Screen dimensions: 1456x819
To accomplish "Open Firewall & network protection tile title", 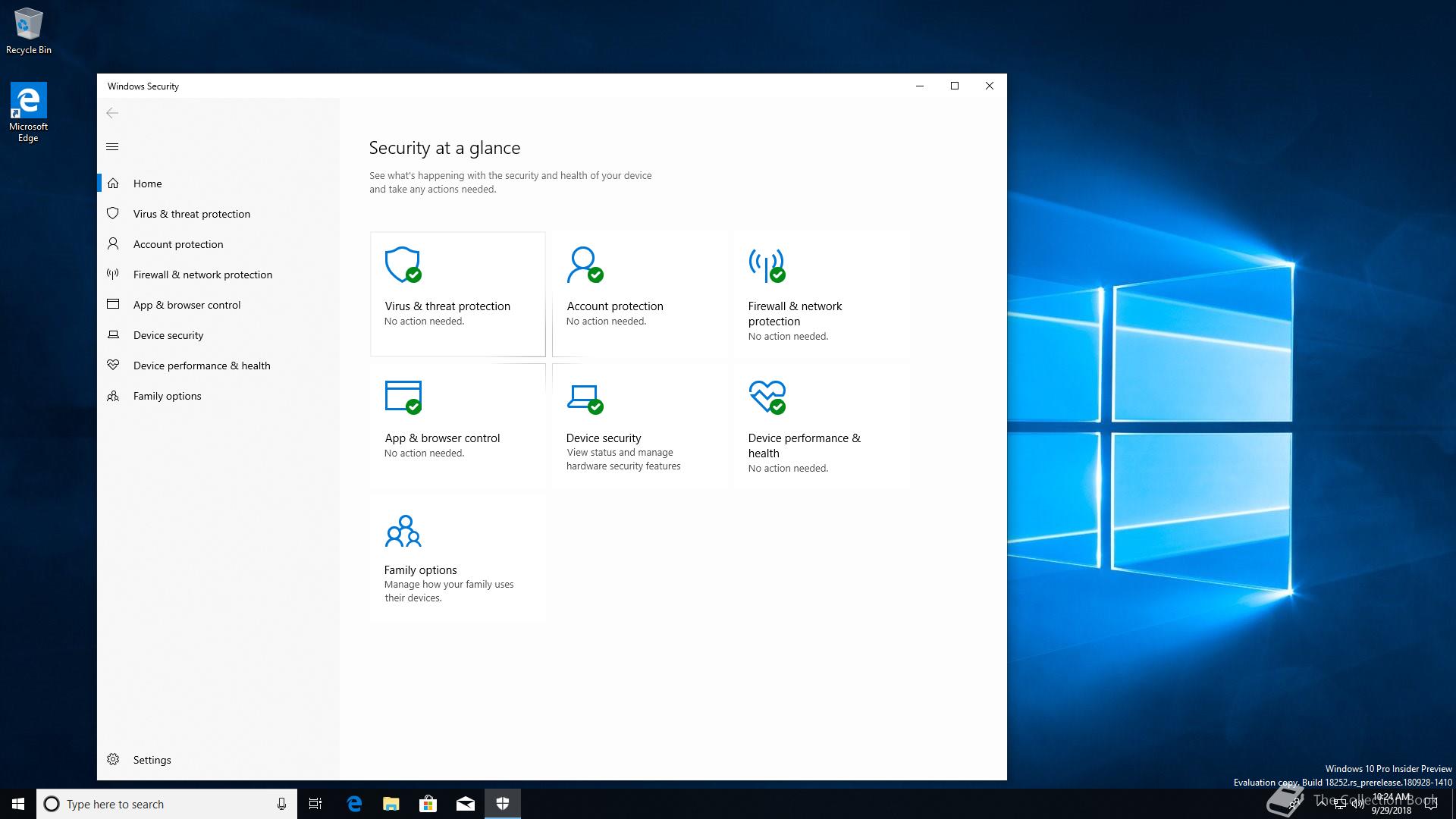I will (795, 314).
